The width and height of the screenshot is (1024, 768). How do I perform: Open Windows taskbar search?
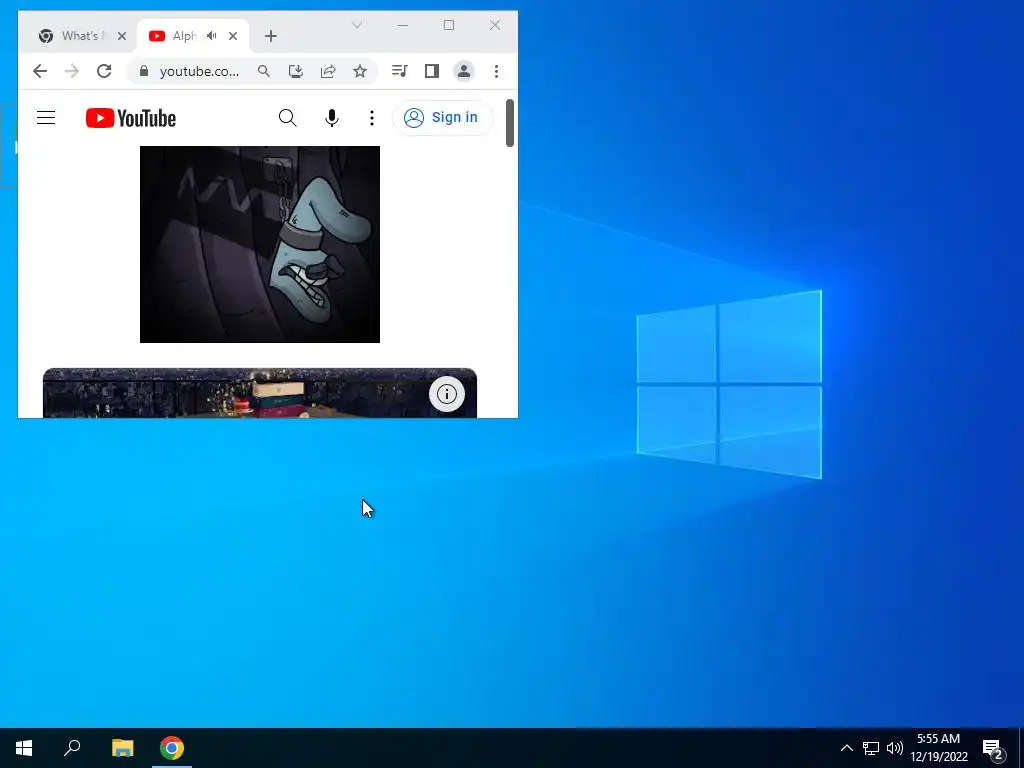click(72, 748)
